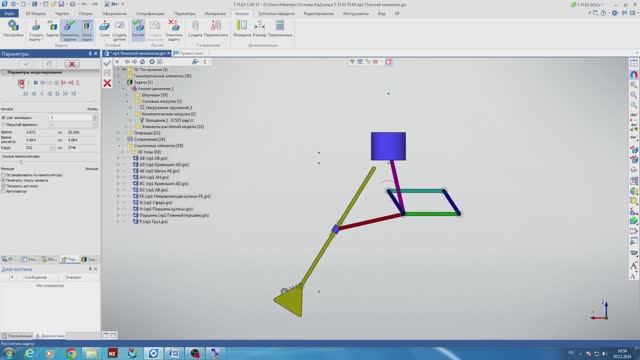Open the Настройки settings icon in ribbon
This screenshot has height=360, width=640.
pos(13,29)
